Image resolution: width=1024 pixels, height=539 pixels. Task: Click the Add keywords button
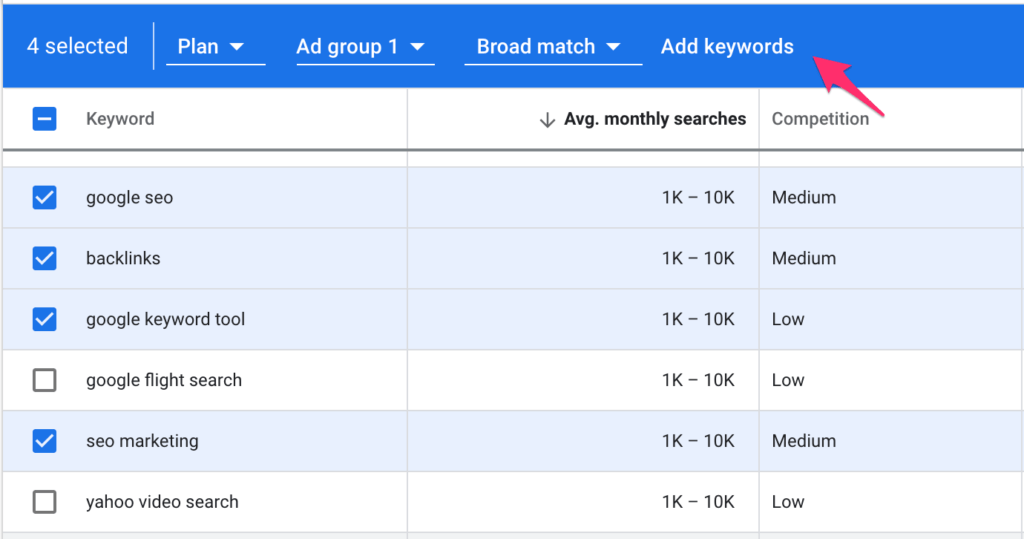coord(727,47)
